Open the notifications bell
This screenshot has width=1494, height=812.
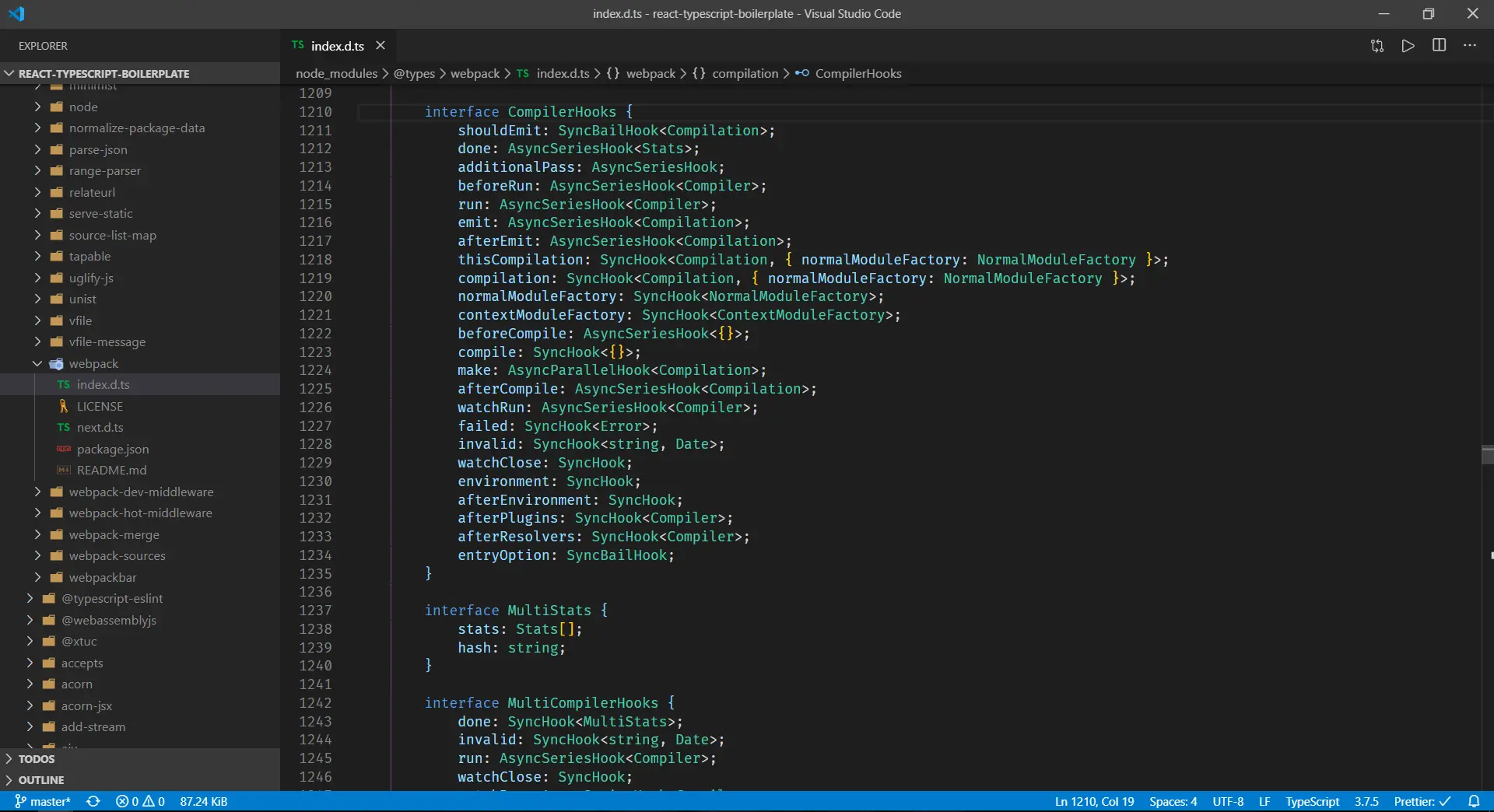(x=1474, y=802)
